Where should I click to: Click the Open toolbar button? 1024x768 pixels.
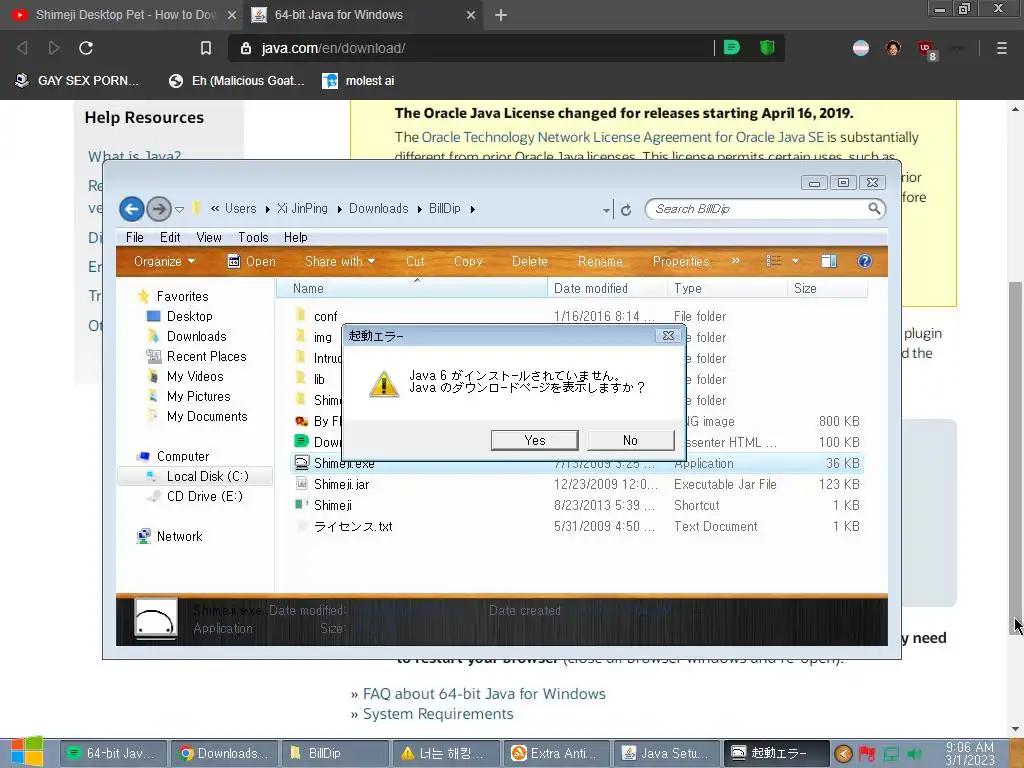point(251,261)
